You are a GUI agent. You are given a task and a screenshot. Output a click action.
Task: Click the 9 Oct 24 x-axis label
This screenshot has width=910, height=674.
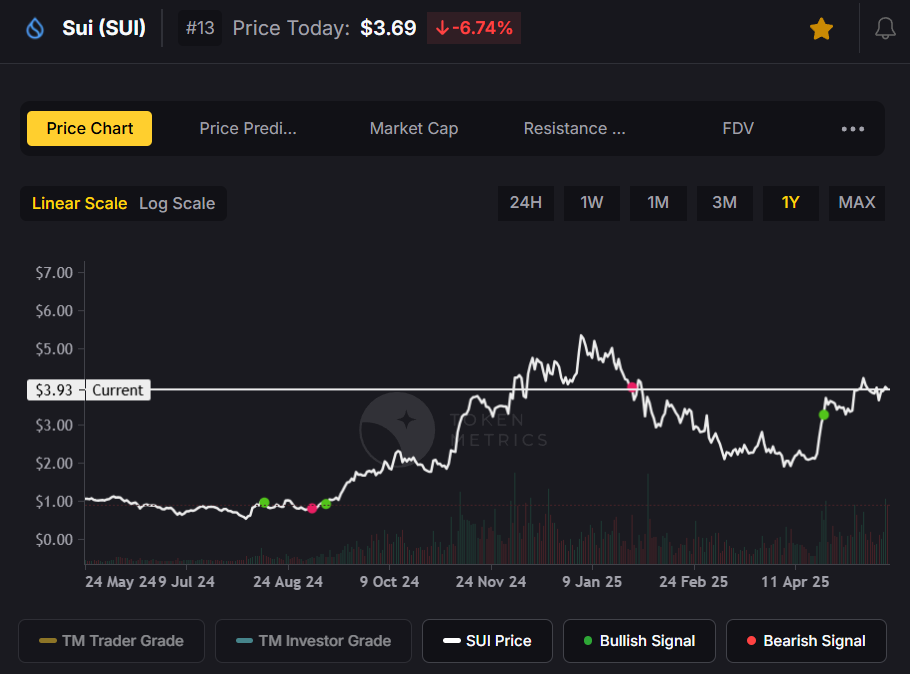pos(389,582)
